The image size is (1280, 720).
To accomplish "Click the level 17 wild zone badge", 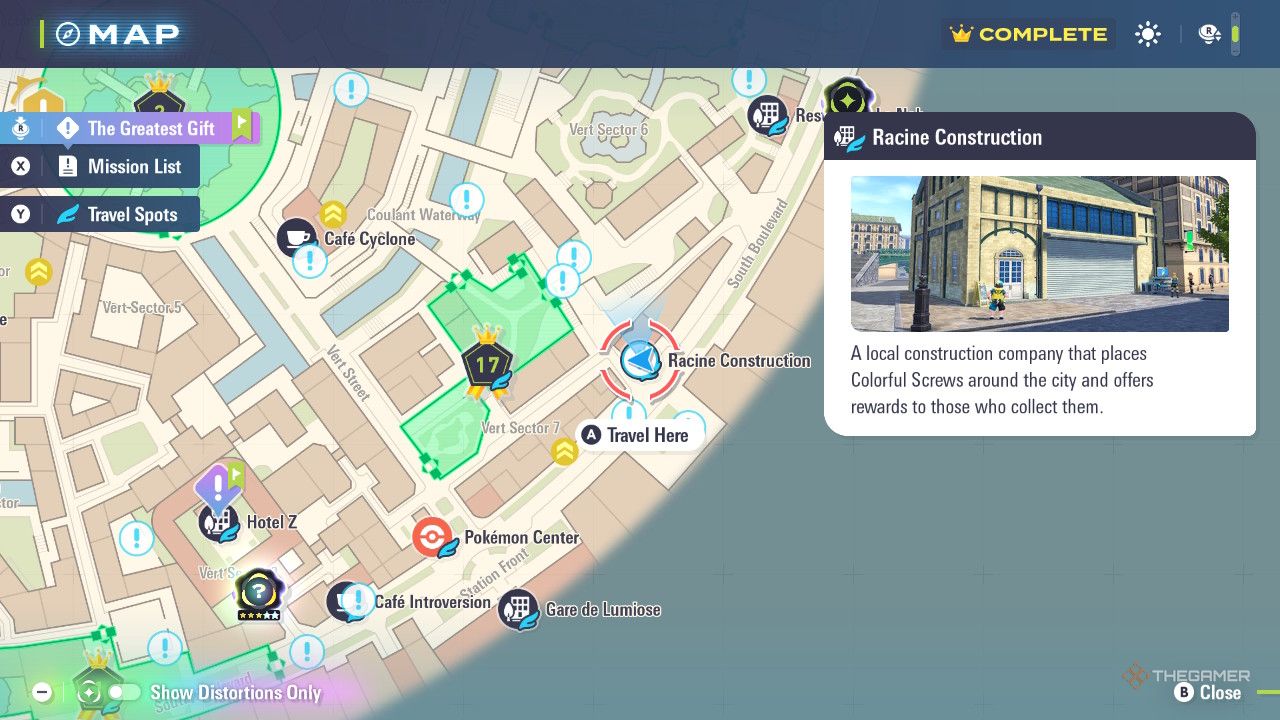I will click(x=487, y=366).
